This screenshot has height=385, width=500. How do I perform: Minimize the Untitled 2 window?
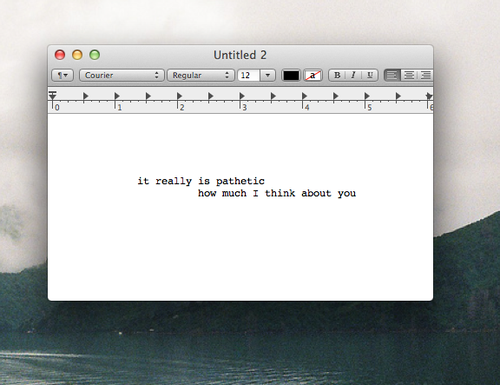click(77, 55)
